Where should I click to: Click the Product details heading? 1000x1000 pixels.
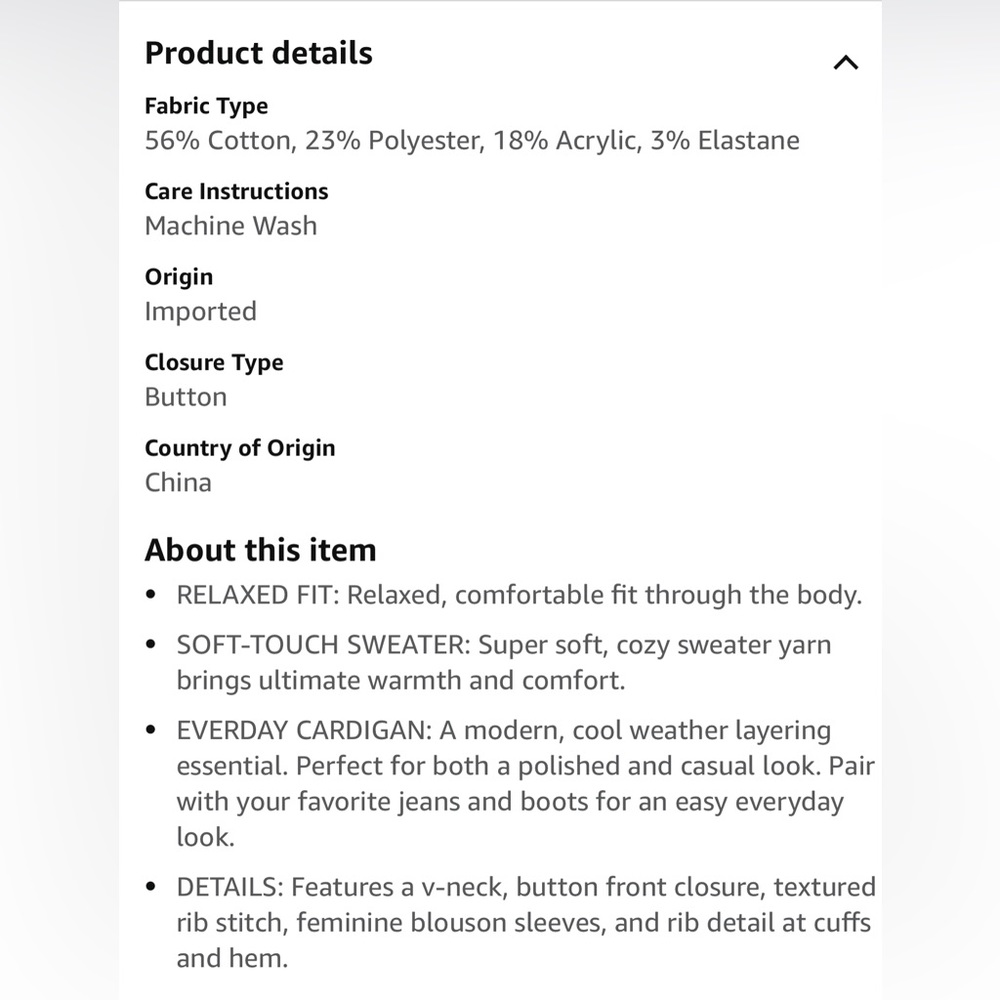tap(258, 53)
